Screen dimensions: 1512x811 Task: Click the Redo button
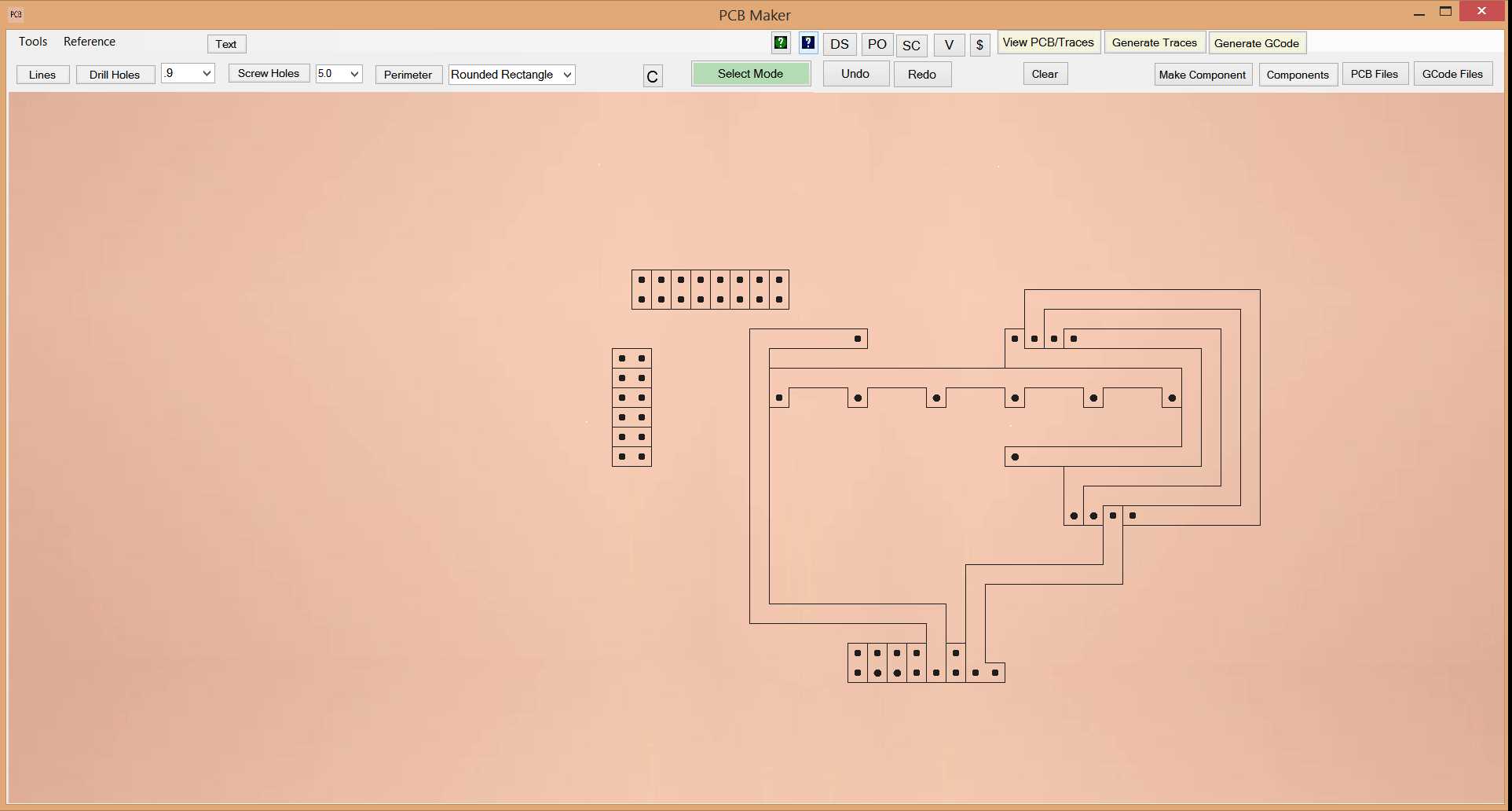pos(922,75)
